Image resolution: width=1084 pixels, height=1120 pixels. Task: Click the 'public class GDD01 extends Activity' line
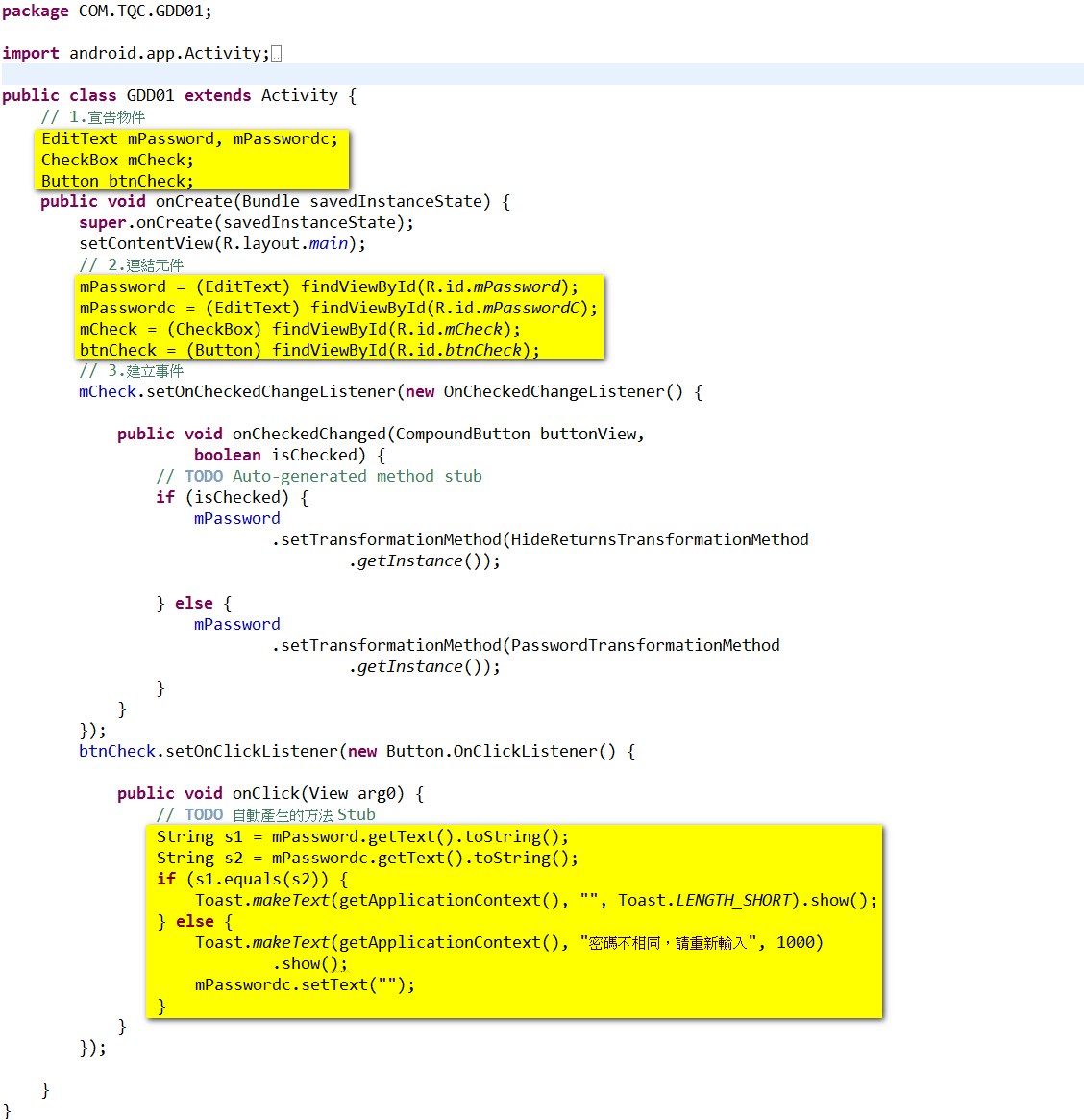pos(180,96)
